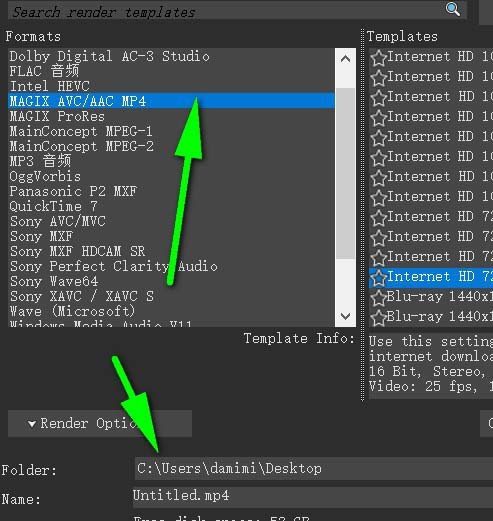The image size is (493, 521).
Task: Click star on the topmost Internet HD template
Action: pyautogui.click(x=378, y=58)
